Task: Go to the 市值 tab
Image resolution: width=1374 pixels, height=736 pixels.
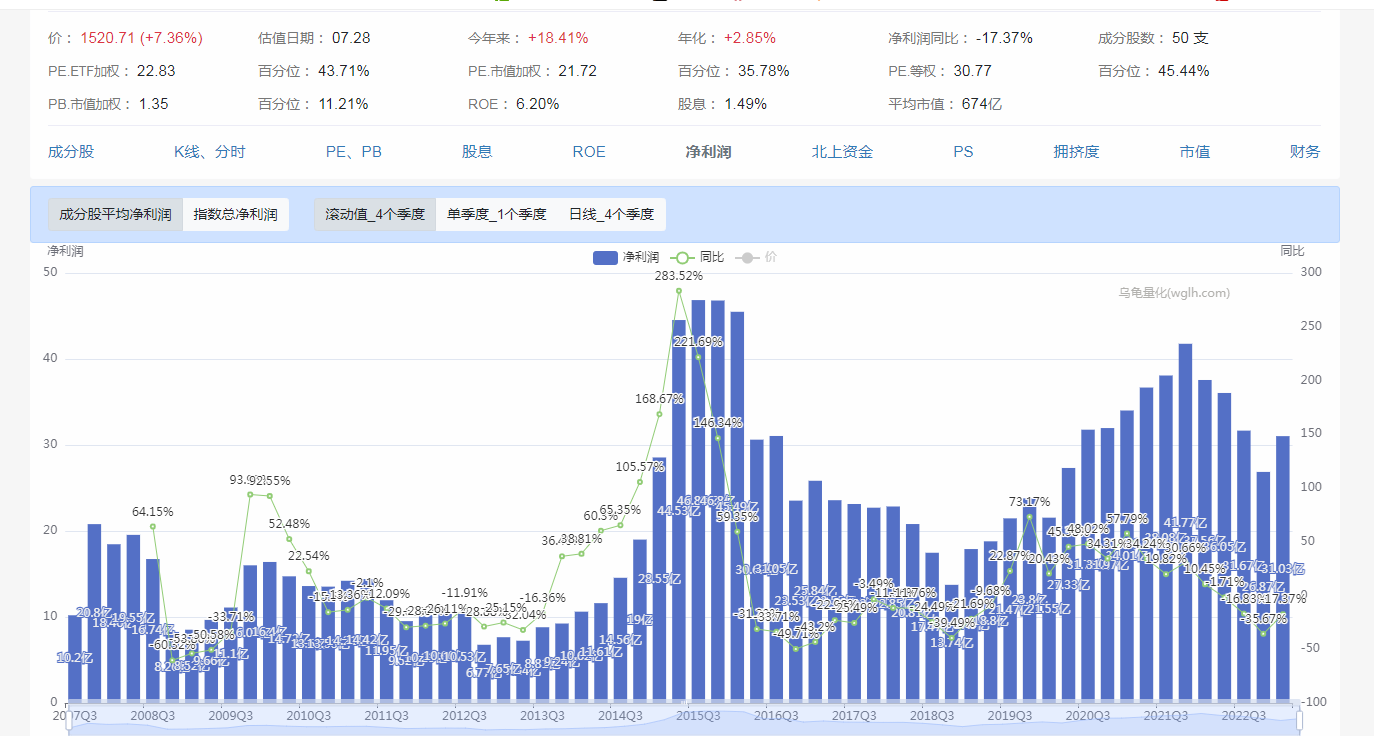Action: coord(1195,152)
